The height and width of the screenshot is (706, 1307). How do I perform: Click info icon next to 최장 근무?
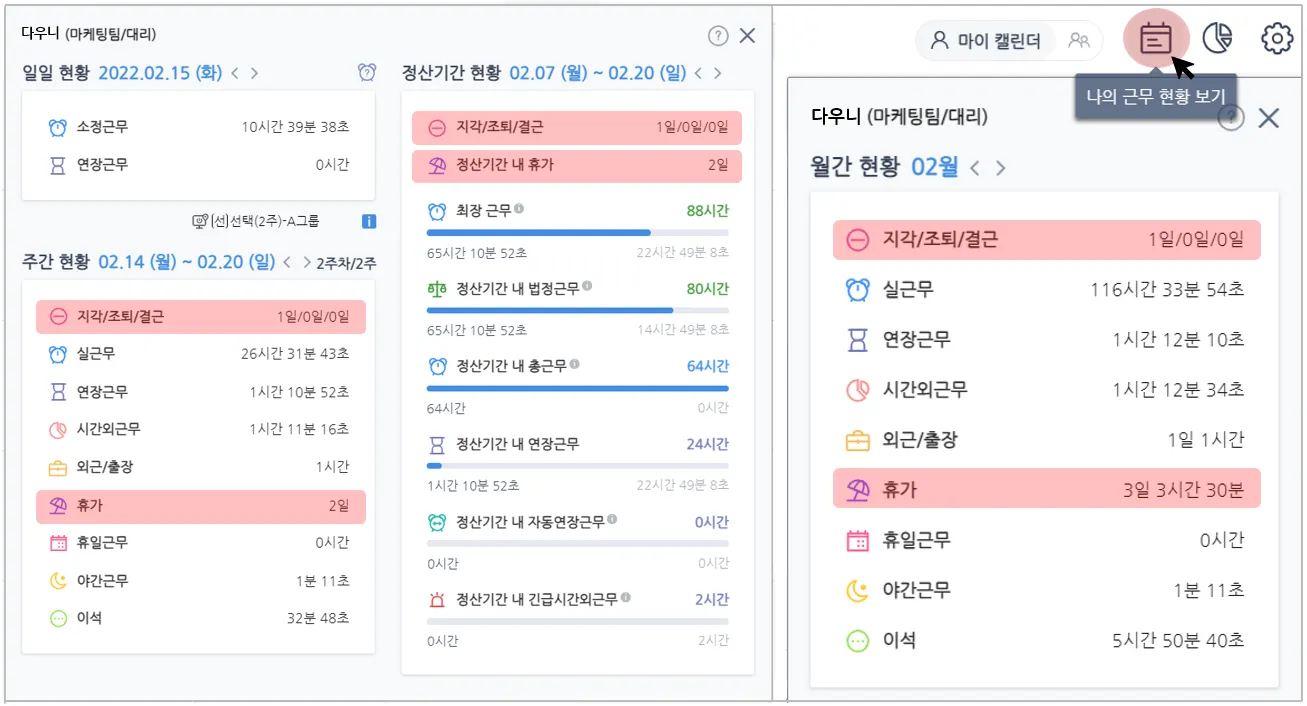(519, 210)
